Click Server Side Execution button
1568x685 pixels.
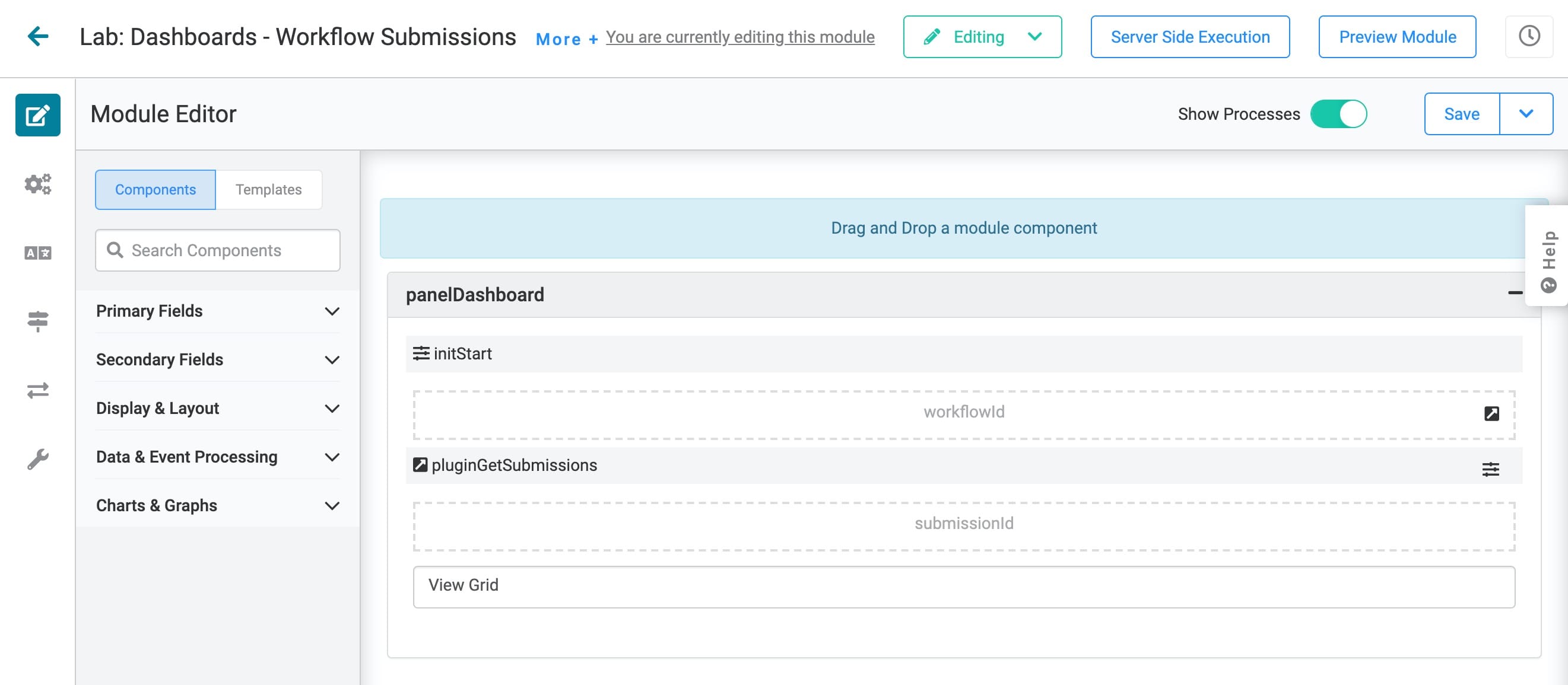point(1189,37)
